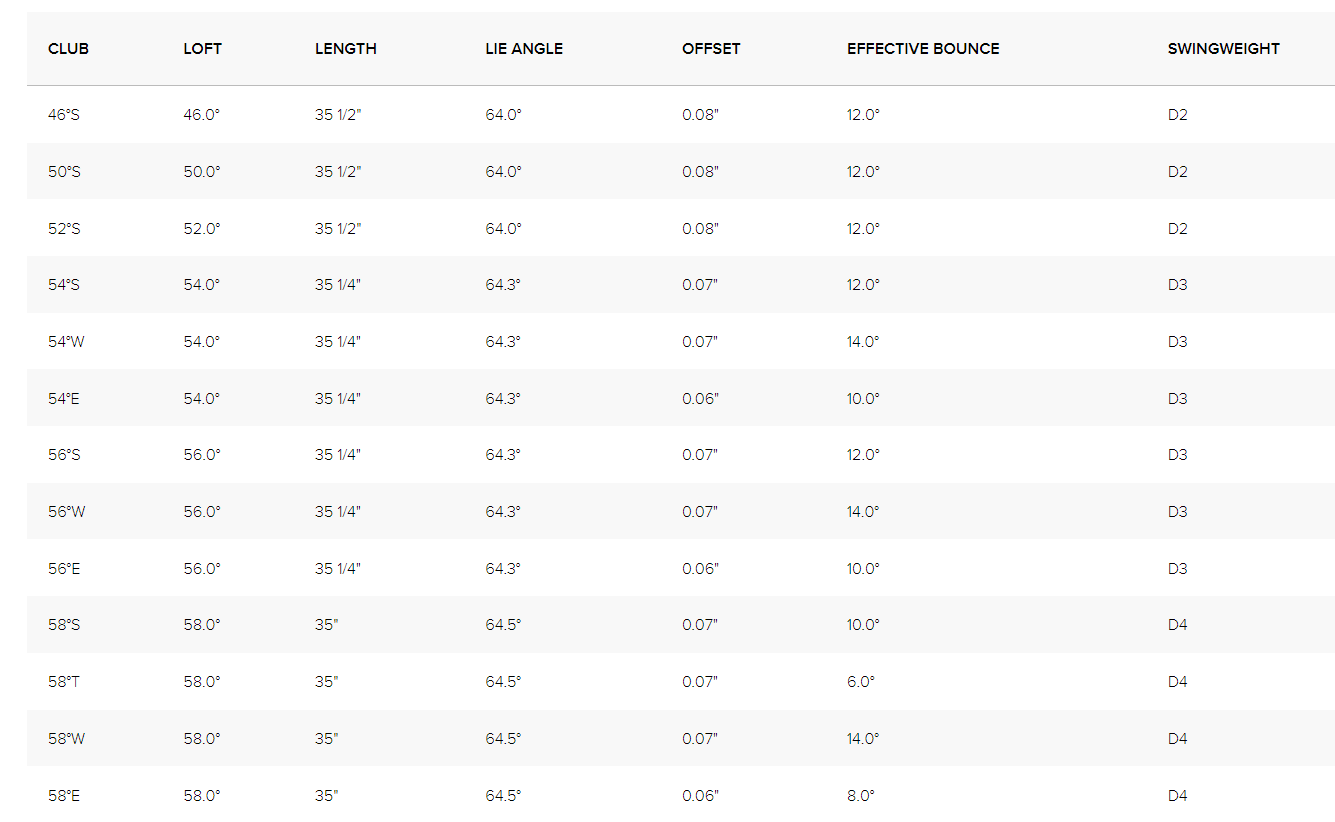
Task: Click the 6.0° effective bounce value
Action: 860,682
